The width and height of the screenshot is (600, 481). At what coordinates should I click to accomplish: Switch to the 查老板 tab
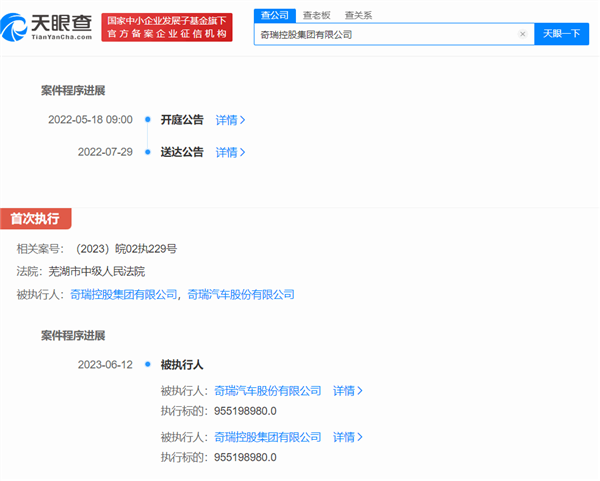click(x=316, y=15)
